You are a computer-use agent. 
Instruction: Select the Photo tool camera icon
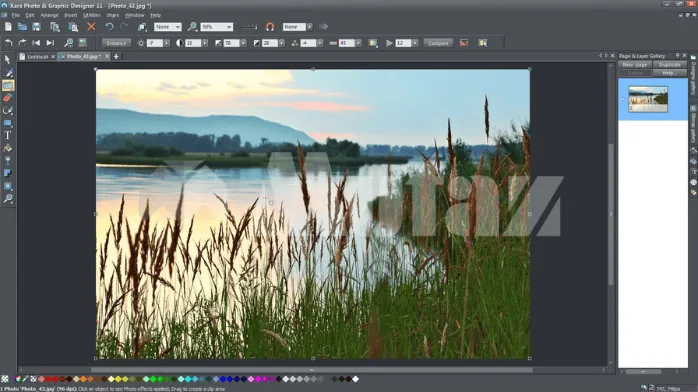click(x=8, y=85)
